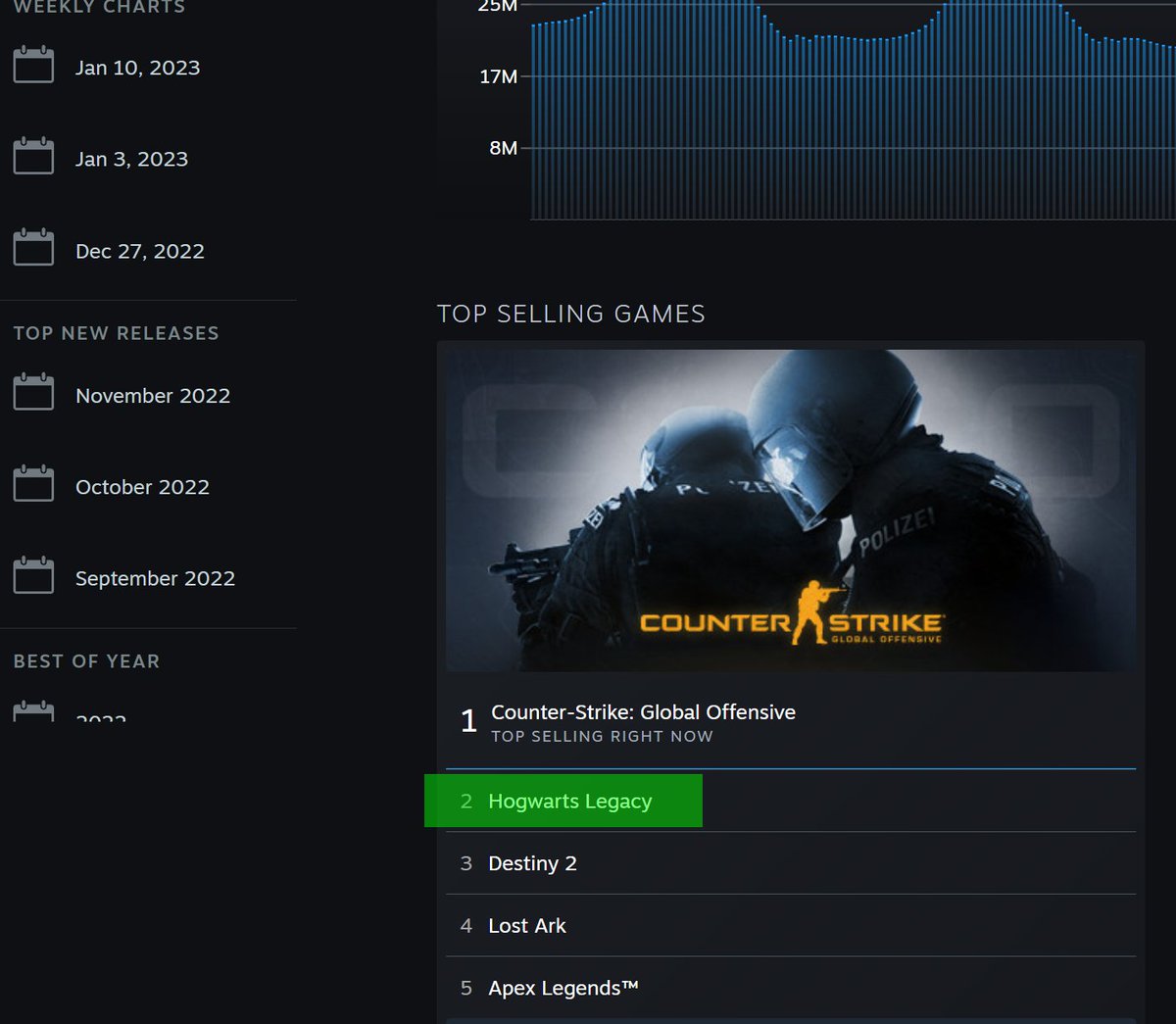Image resolution: width=1176 pixels, height=1024 pixels.
Task: Open October 2022 top new releases
Action: [143, 487]
